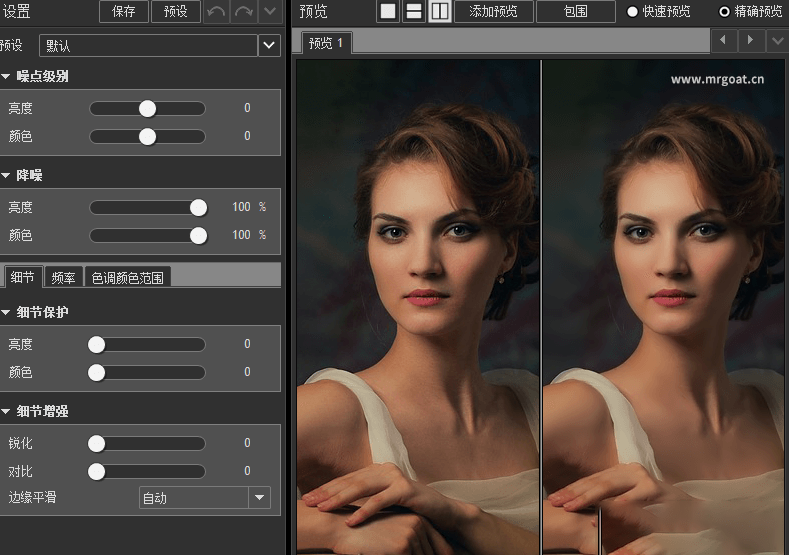
Task: Select the vertical split preview layout icon
Action: [439, 12]
